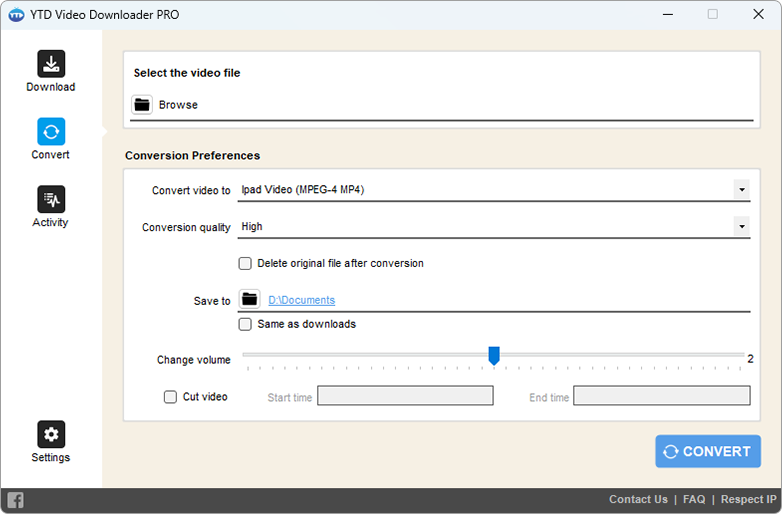This screenshot has width=782, height=514.
Task: Select the Convert sidebar icon
Action: [x=51, y=132]
